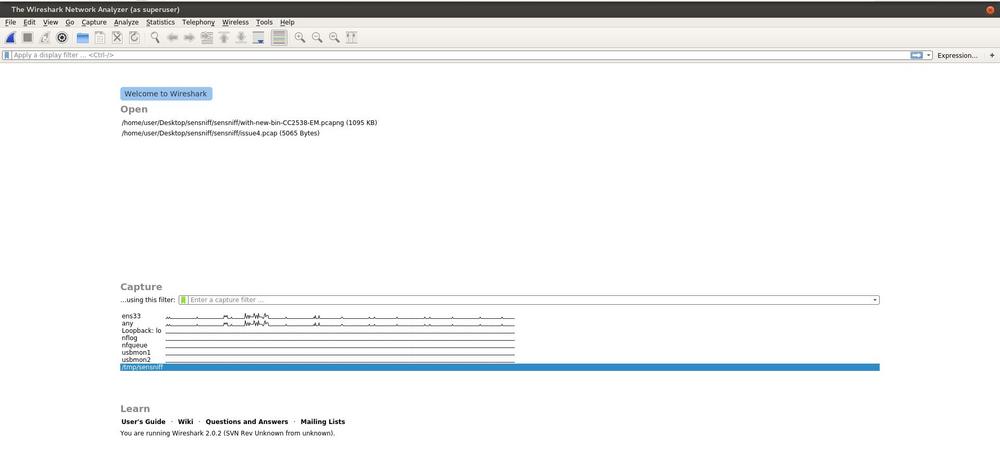
Task: Click the Stop capture square icon
Action: pyautogui.click(x=27, y=38)
